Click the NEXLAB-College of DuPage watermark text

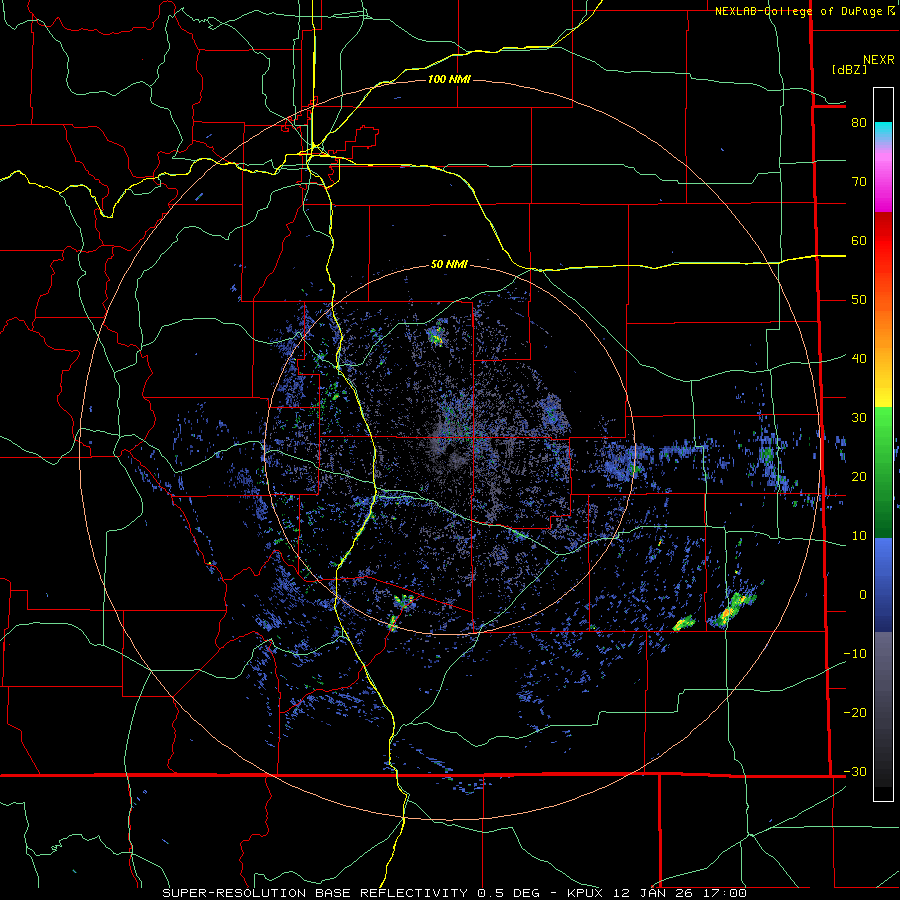tap(804, 11)
